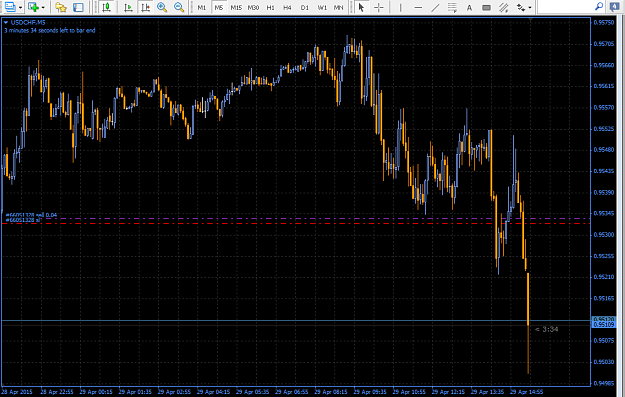
Task: Select the arrow Cursor tool
Action: point(362,7)
